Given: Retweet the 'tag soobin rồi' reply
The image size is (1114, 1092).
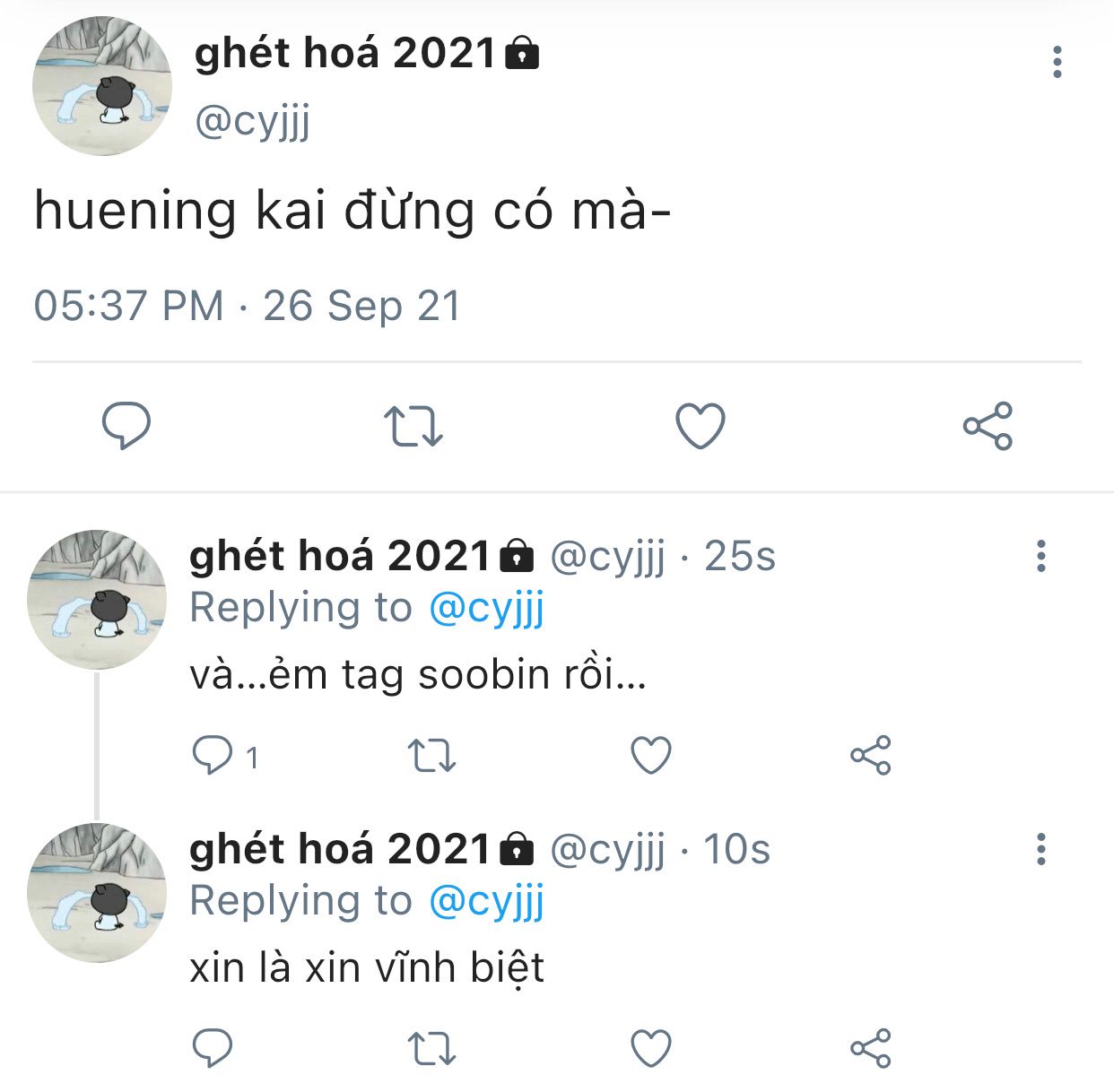Looking at the screenshot, I should pyautogui.click(x=431, y=756).
